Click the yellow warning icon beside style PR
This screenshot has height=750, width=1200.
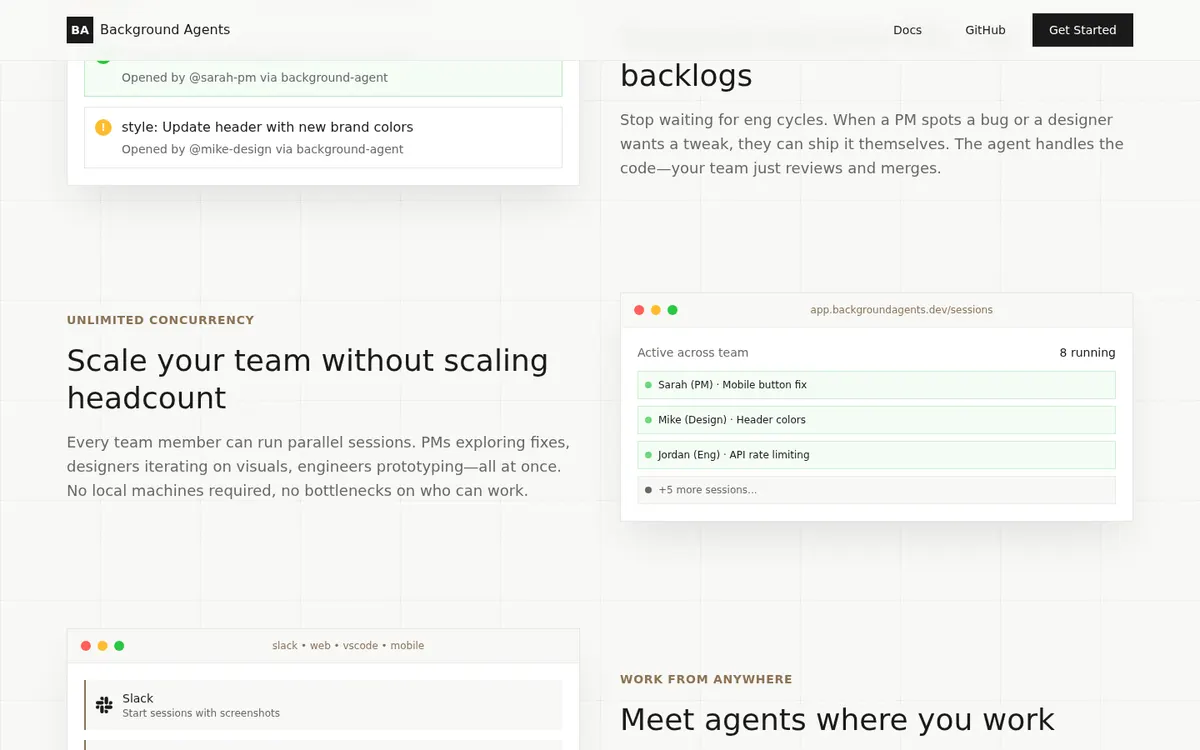click(103, 127)
